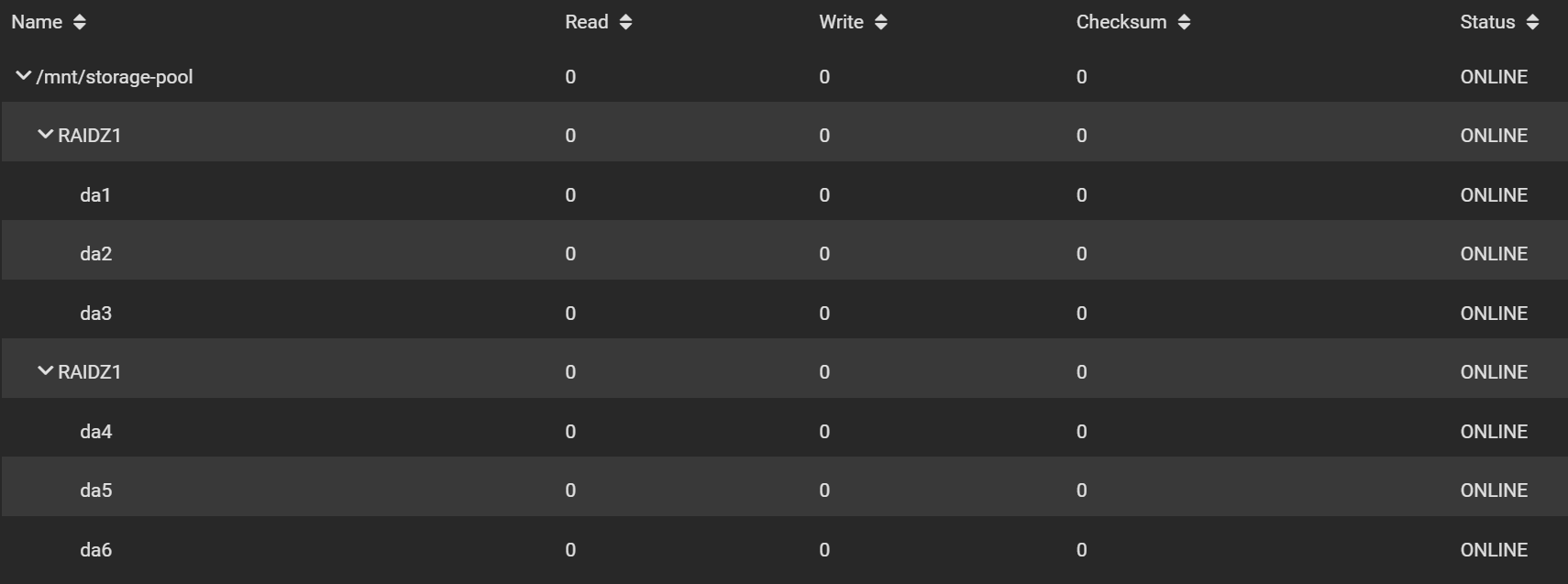Click the Checksum column header text
The width and height of the screenshot is (1568, 584).
pyautogui.click(x=1121, y=22)
